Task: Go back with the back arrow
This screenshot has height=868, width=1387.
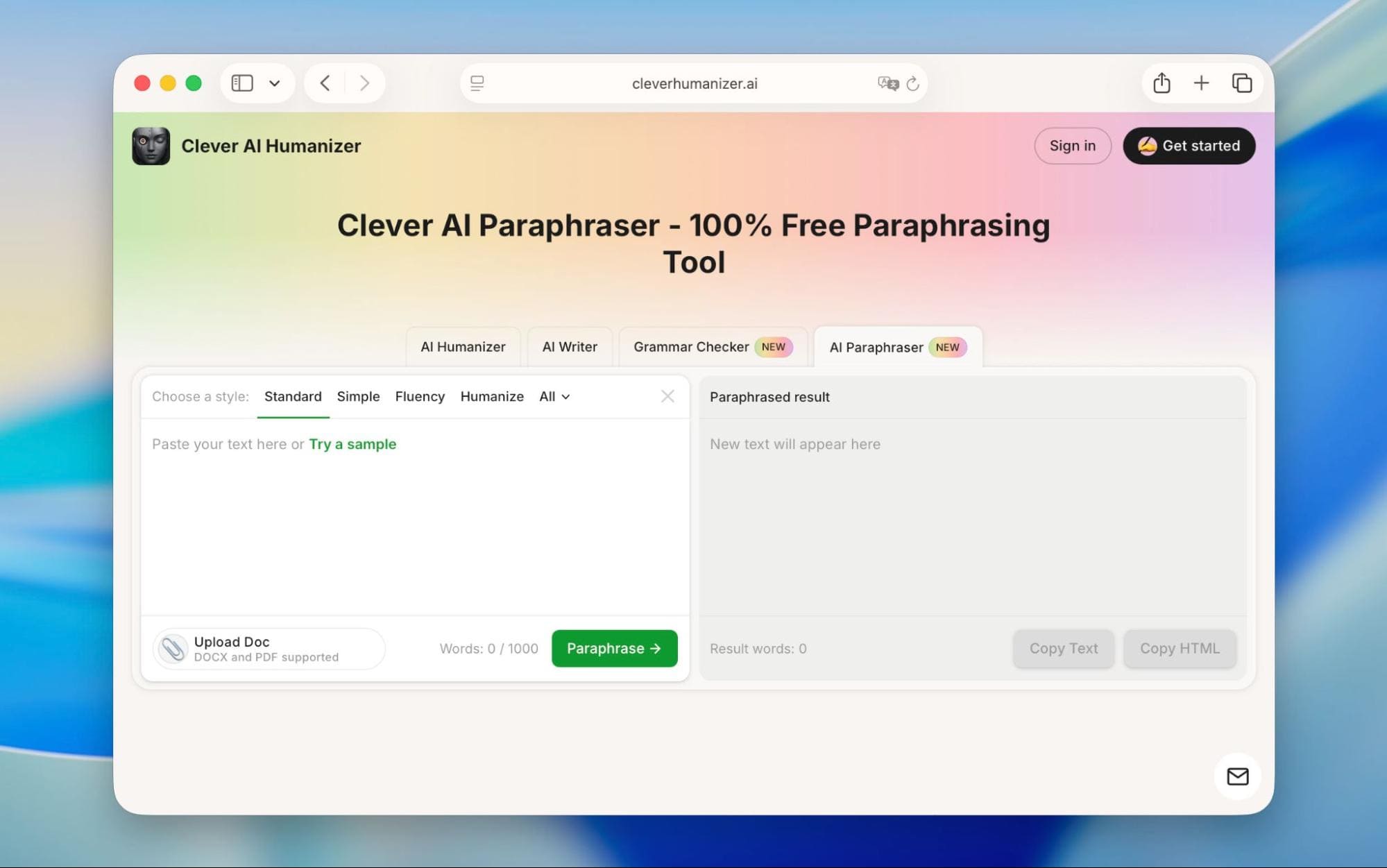Action: pyautogui.click(x=325, y=83)
